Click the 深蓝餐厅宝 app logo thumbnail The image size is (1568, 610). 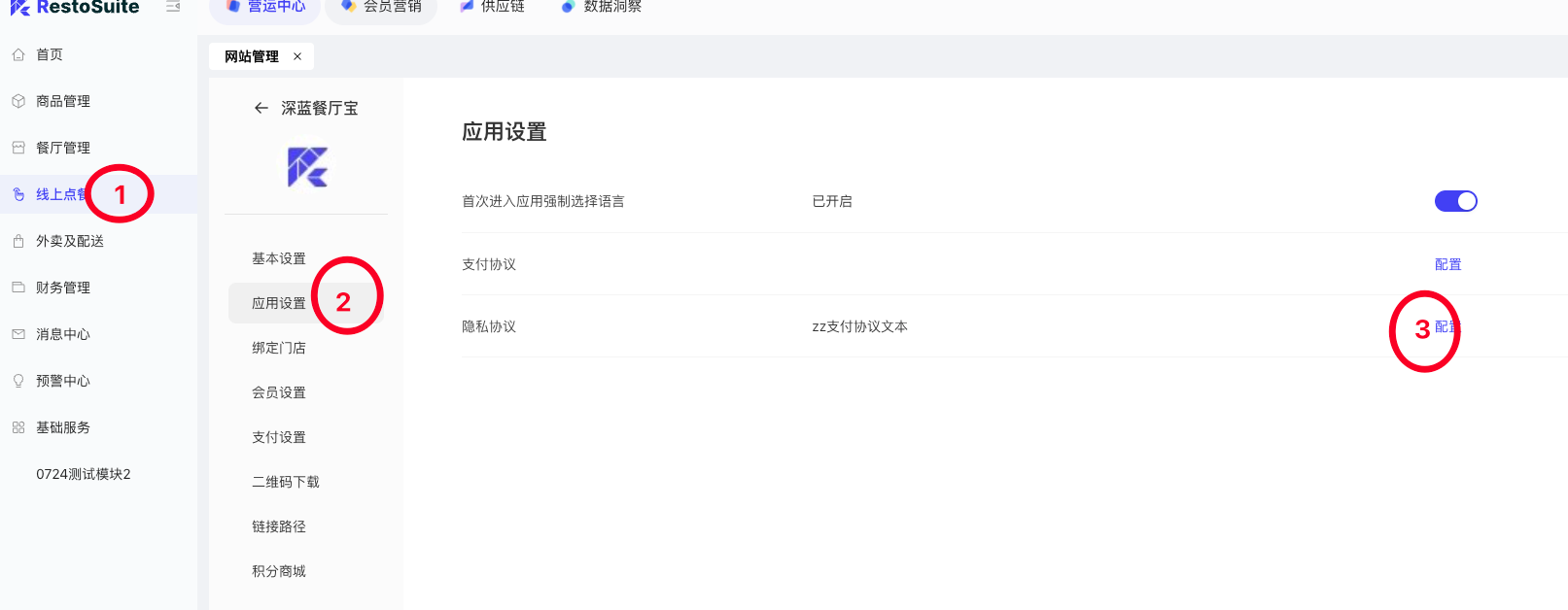pyautogui.click(x=307, y=167)
